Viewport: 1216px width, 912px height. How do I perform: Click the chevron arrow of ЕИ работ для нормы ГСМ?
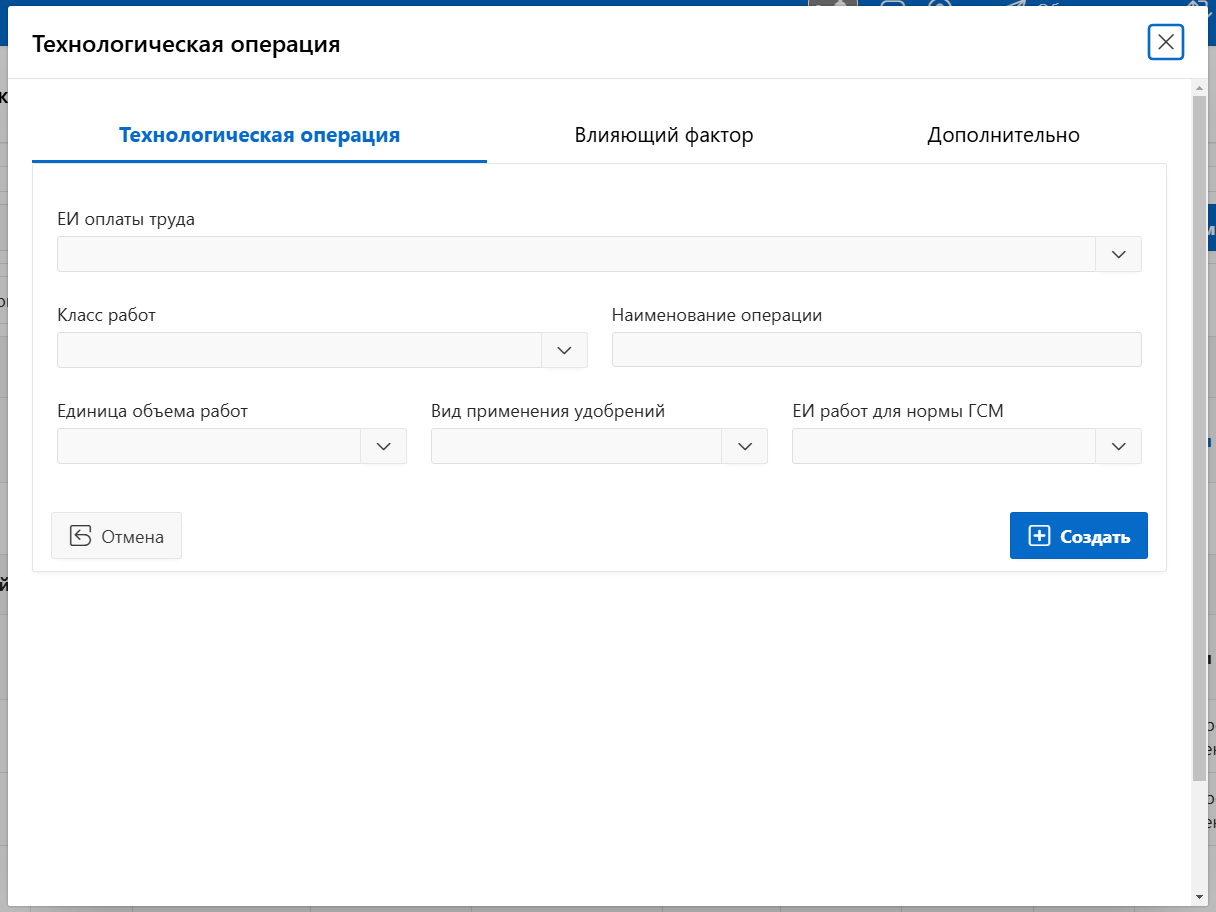[x=1118, y=446]
